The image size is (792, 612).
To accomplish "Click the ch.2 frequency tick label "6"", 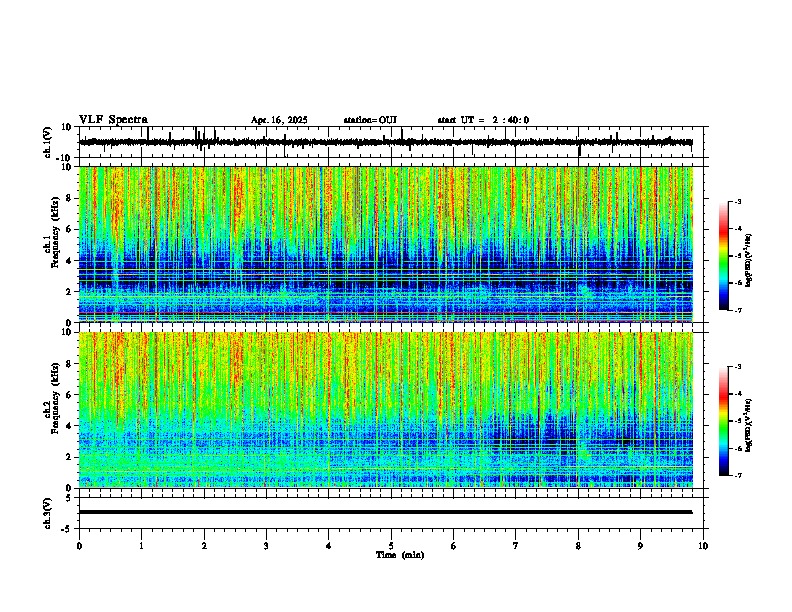I will (69, 395).
